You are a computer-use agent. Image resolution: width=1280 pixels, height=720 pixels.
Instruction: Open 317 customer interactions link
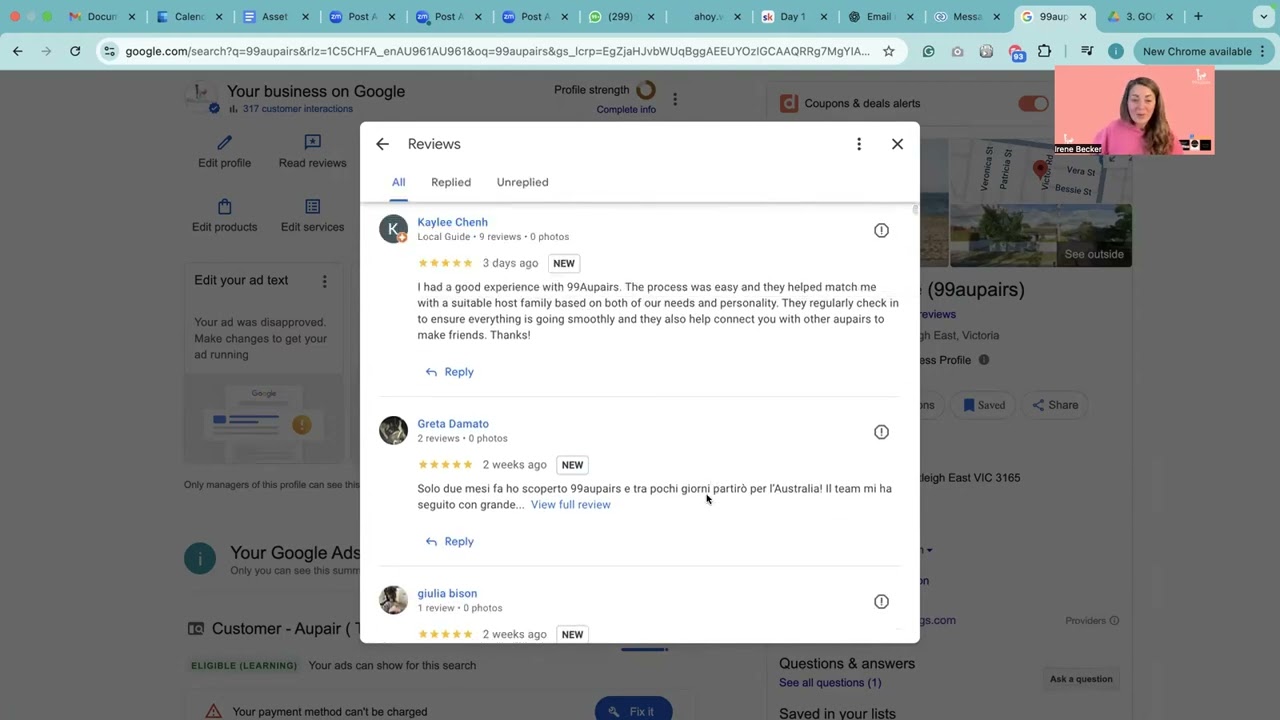click(x=297, y=109)
